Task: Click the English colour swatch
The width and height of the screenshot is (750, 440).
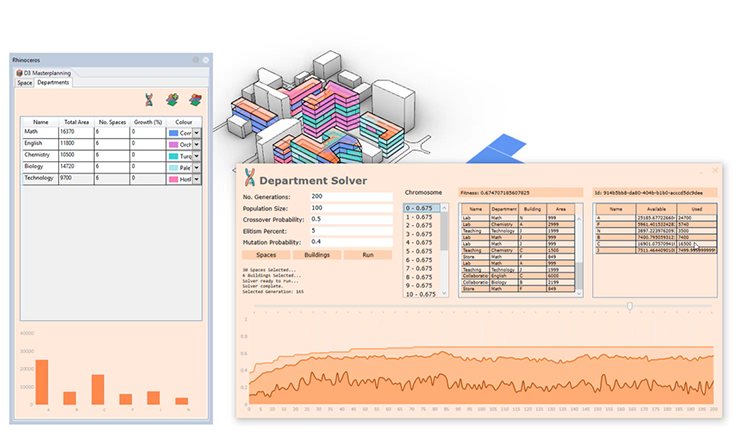Action: click(173, 144)
